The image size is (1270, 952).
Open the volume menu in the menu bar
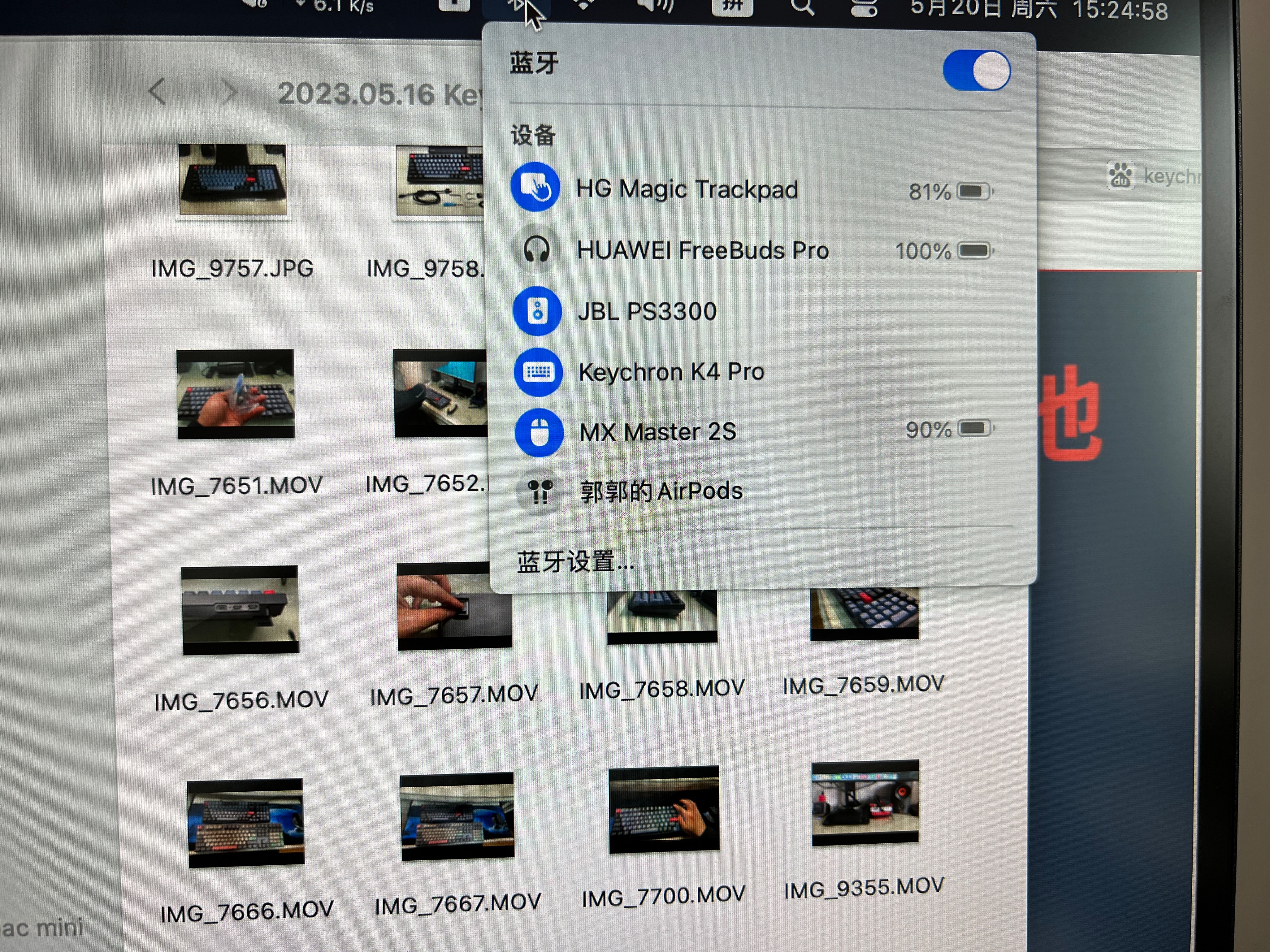(x=656, y=6)
